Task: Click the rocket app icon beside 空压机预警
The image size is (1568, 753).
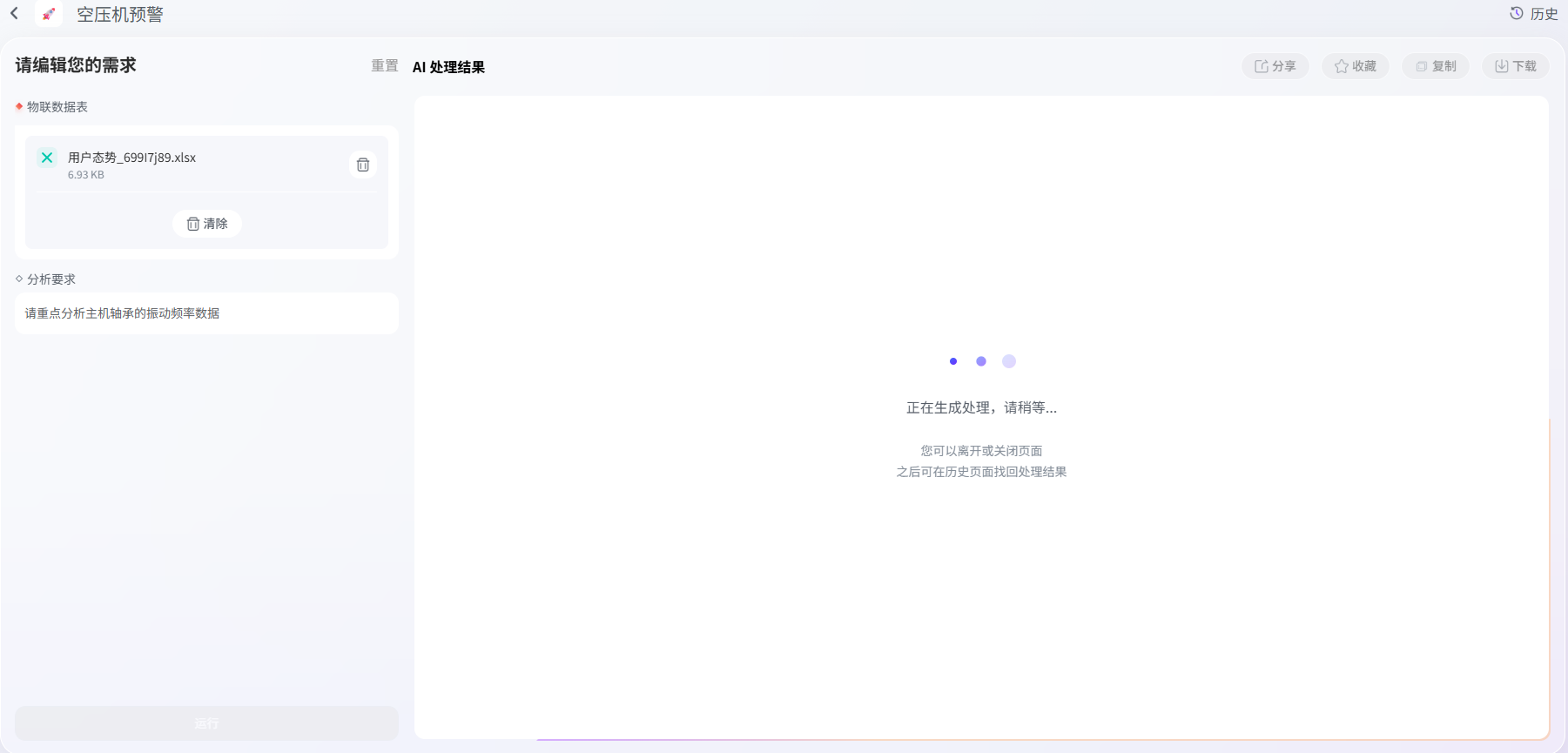Action: pos(49,14)
